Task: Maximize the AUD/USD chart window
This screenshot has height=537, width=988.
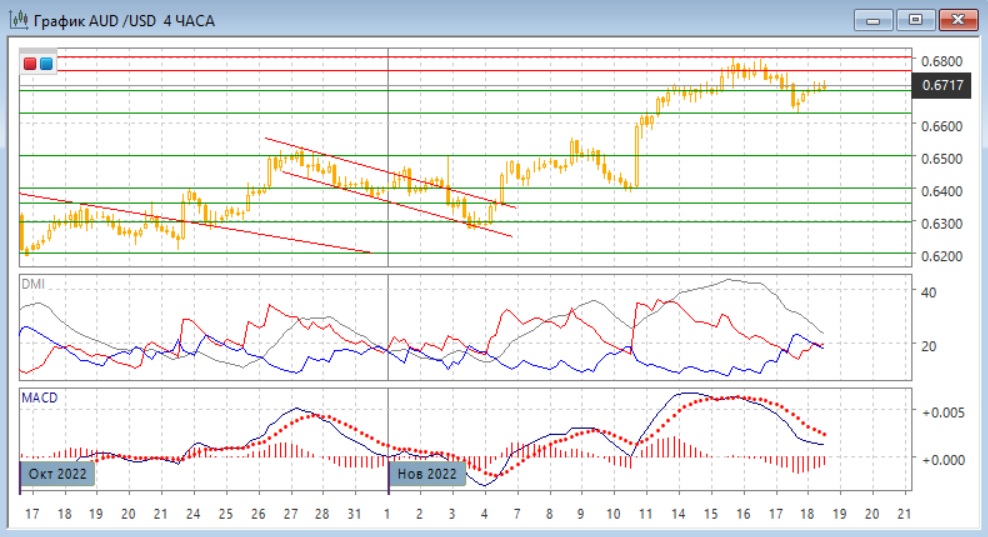Action: pos(914,19)
